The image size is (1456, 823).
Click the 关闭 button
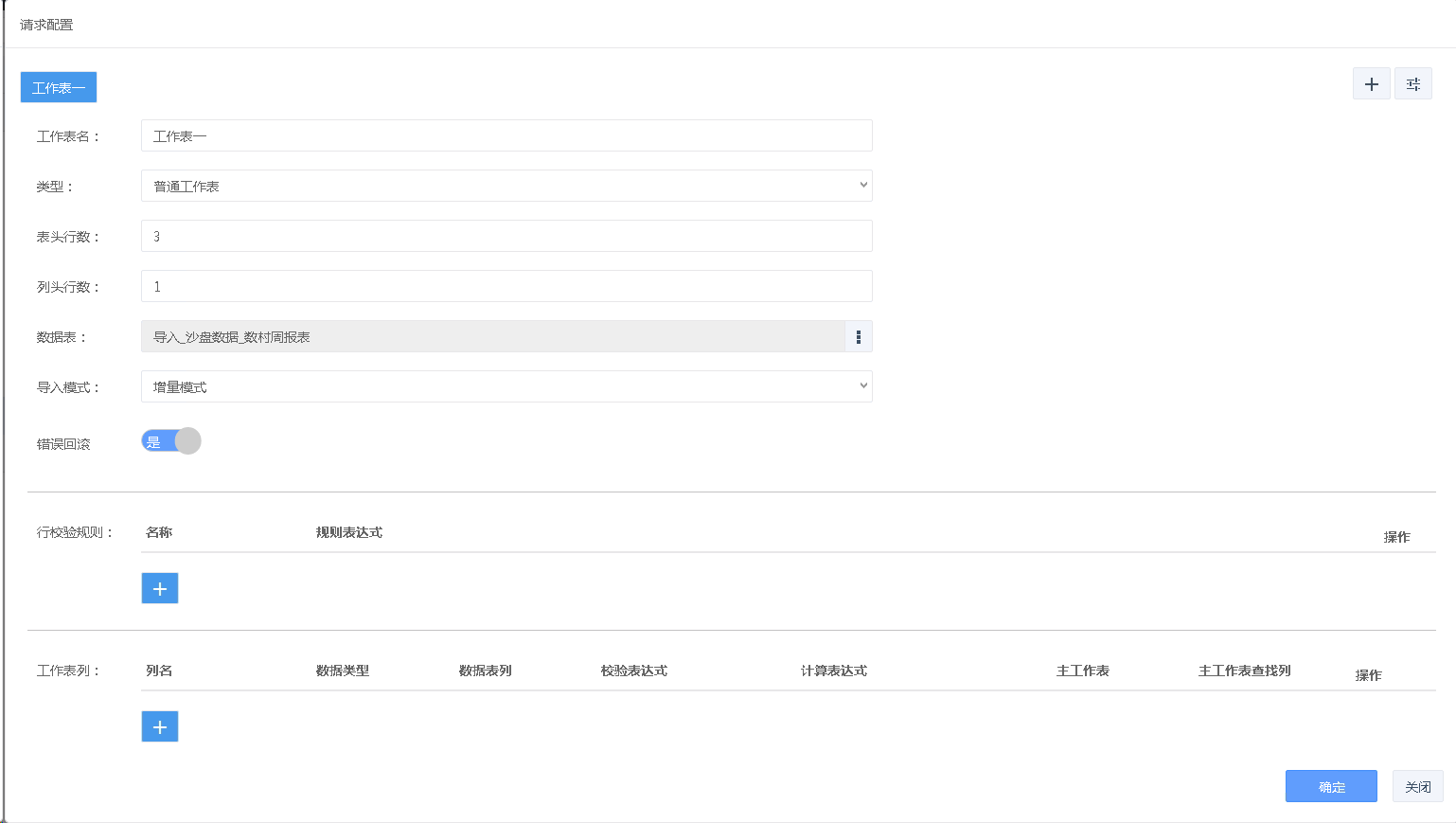click(1417, 787)
